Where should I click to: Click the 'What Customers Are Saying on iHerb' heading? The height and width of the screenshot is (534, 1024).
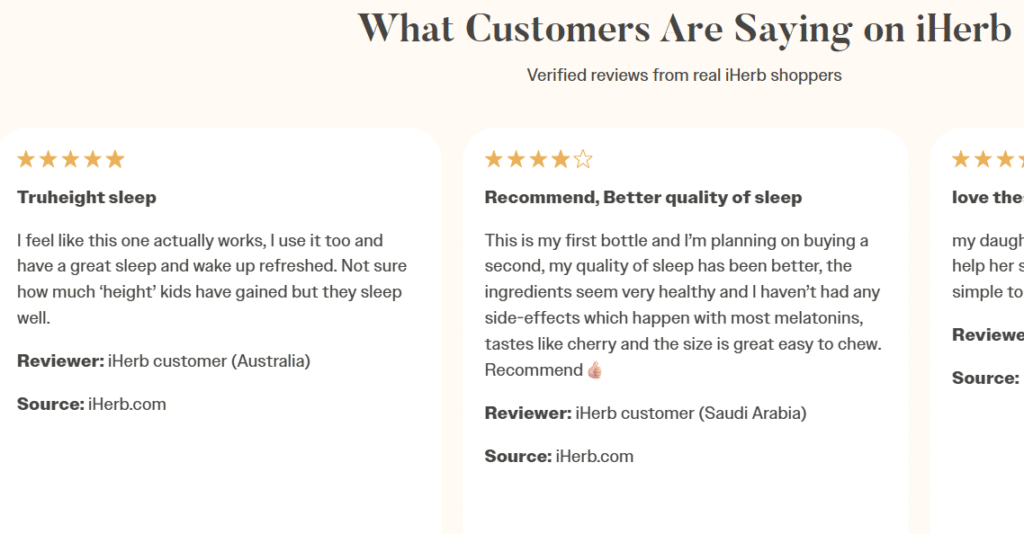click(x=685, y=29)
